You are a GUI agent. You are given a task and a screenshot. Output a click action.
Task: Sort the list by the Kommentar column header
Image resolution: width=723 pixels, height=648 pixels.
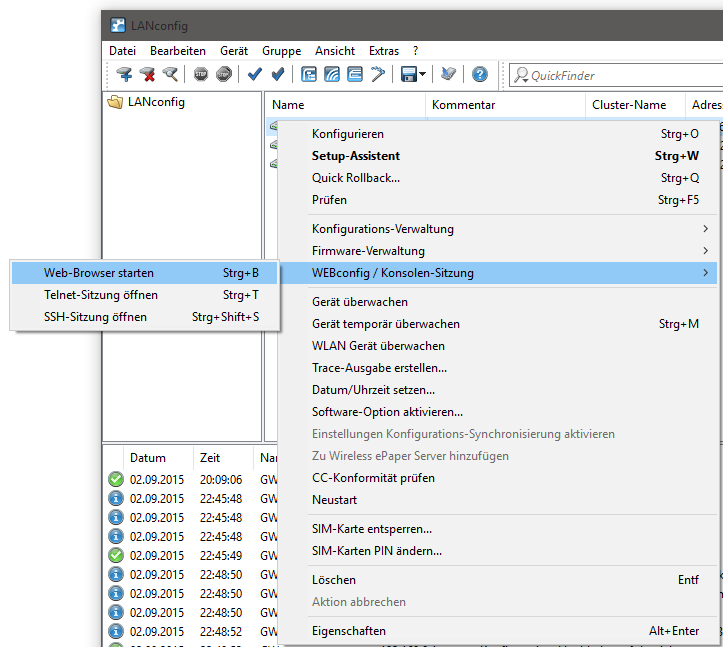click(463, 105)
